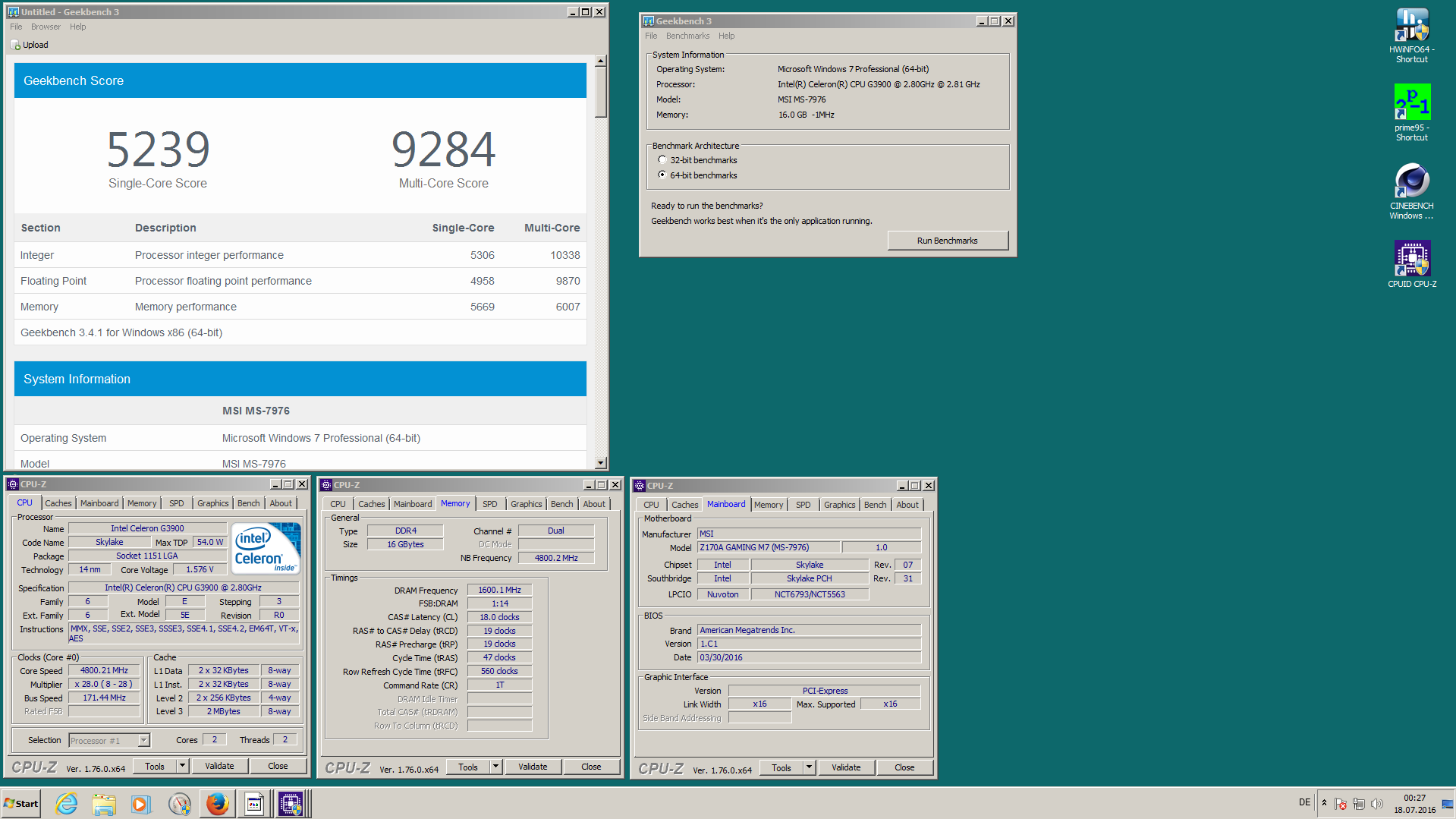Image resolution: width=1456 pixels, height=819 pixels.
Task: Open Tools dropdown arrow in middle CPU-Z
Action: pyautogui.click(x=495, y=767)
